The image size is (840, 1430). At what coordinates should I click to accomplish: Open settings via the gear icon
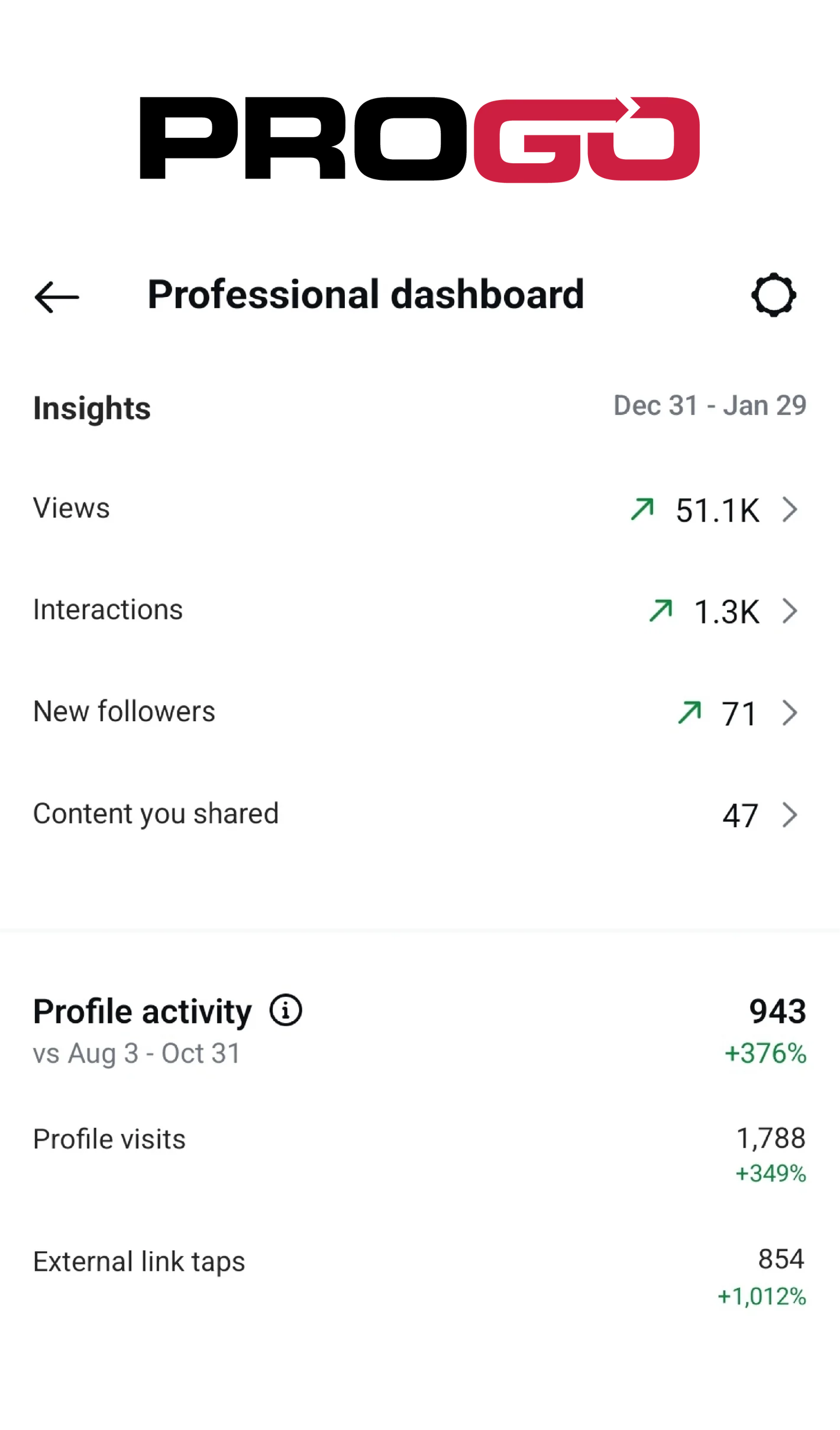click(x=773, y=295)
